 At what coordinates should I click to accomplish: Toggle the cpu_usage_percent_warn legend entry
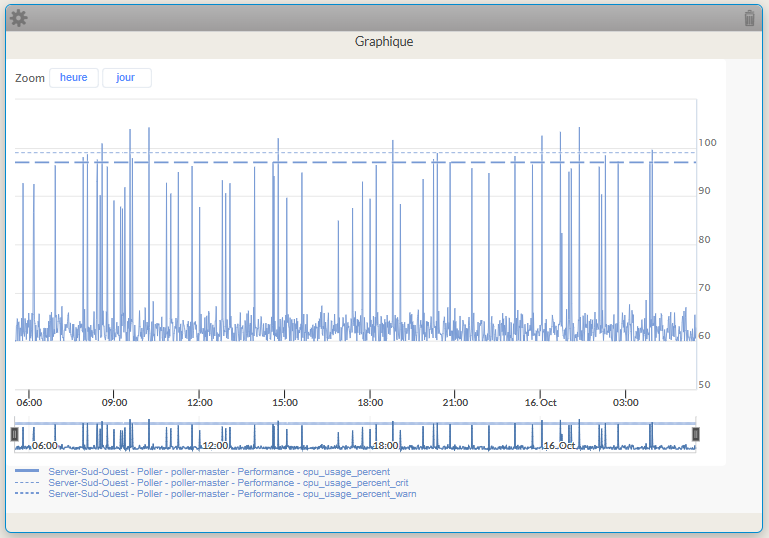[232, 493]
